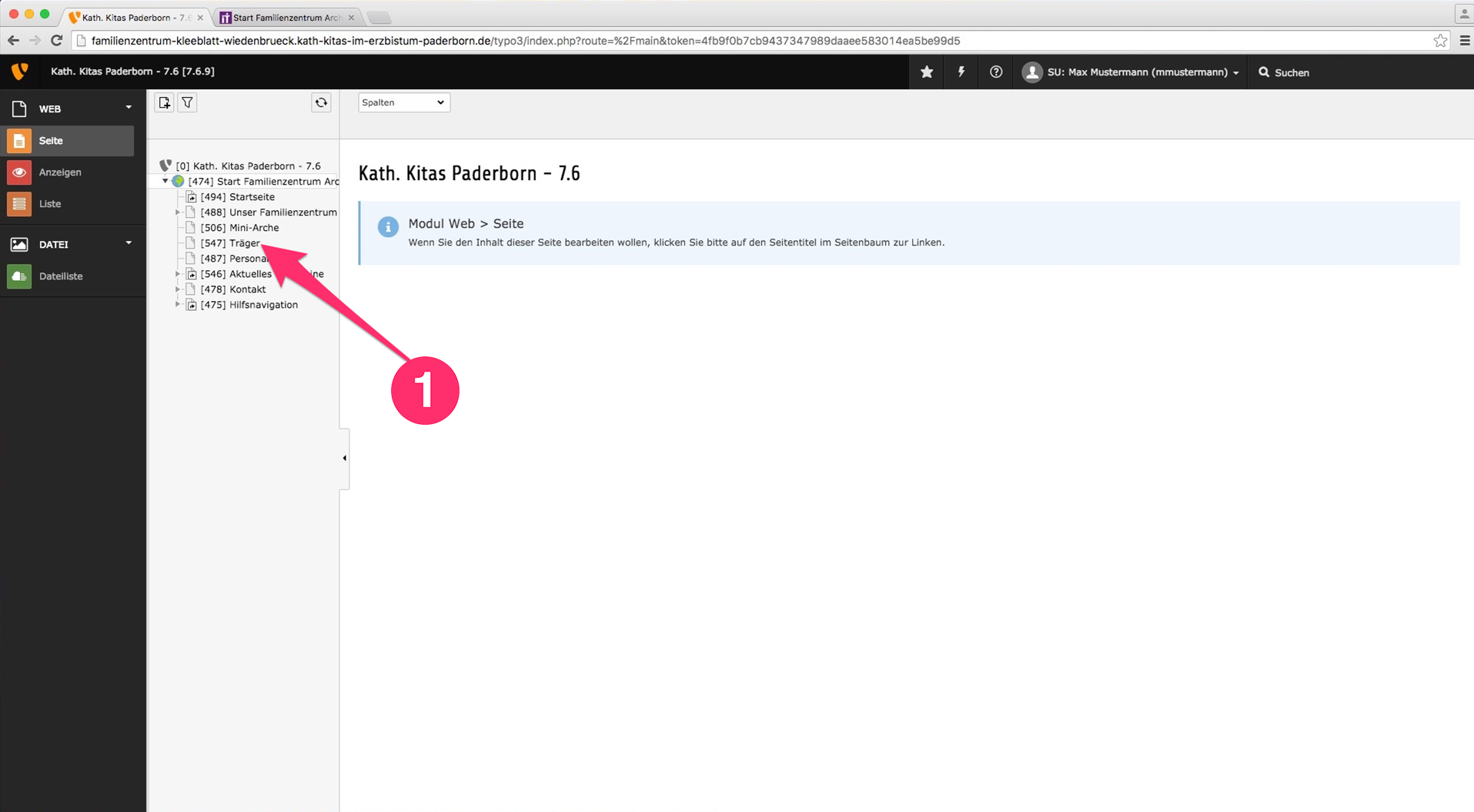Collapse the page tree panel handle
The height and width of the screenshot is (812, 1474).
pos(344,458)
